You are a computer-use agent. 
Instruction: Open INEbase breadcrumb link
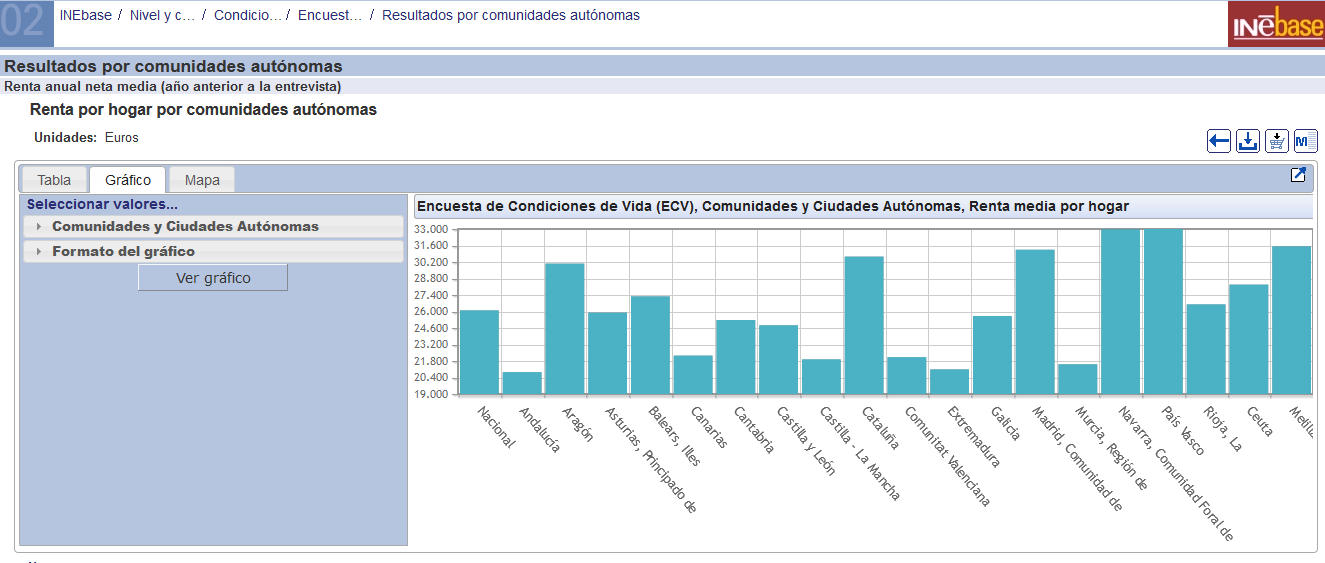coord(85,15)
